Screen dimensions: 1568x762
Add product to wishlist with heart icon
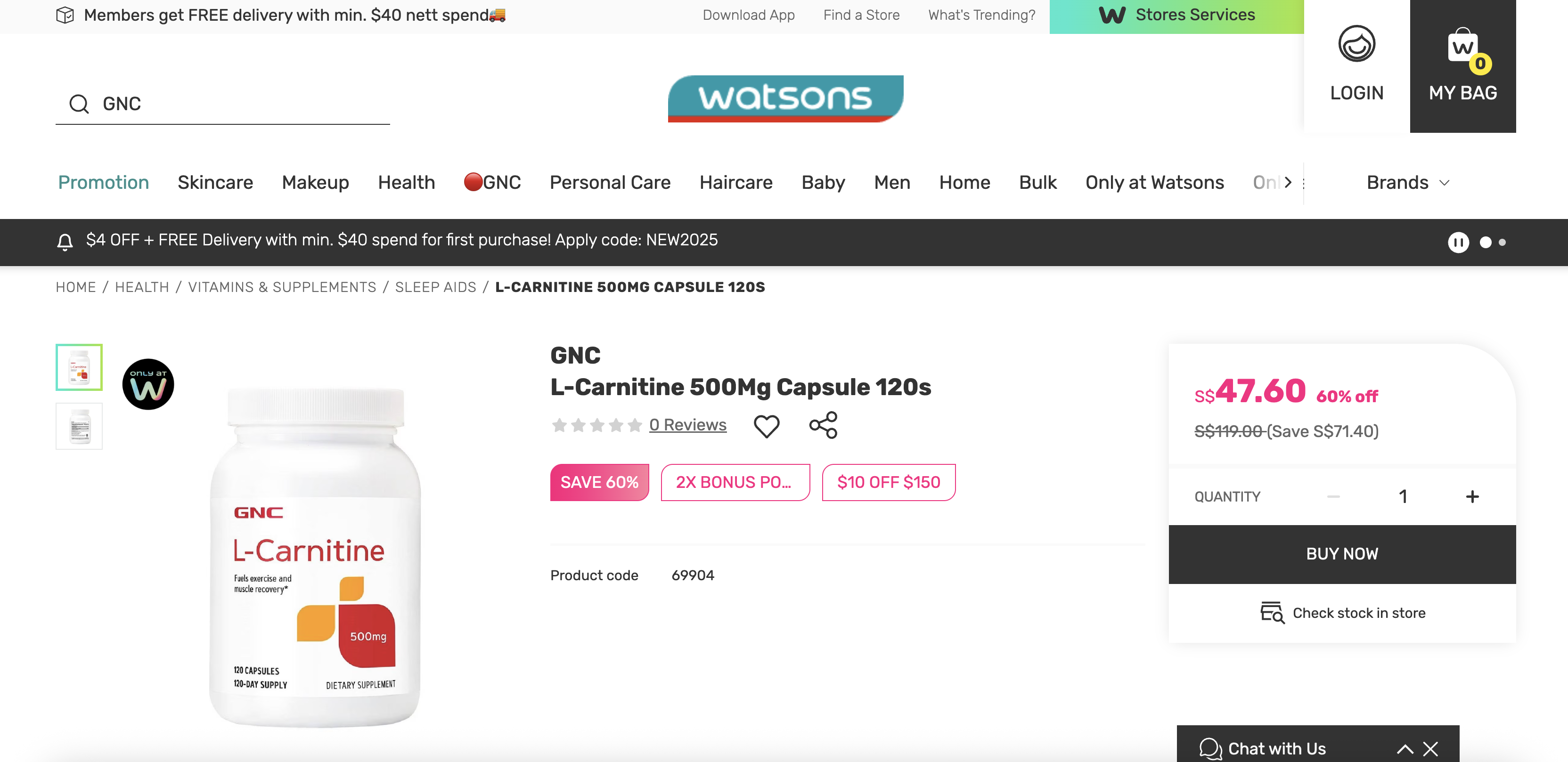(767, 425)
